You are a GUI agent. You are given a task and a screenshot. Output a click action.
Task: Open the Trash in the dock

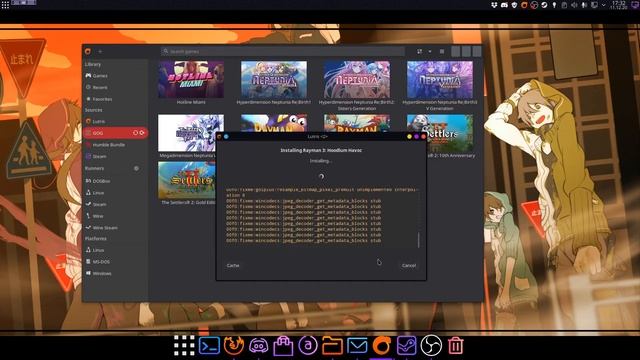[456, 346]
